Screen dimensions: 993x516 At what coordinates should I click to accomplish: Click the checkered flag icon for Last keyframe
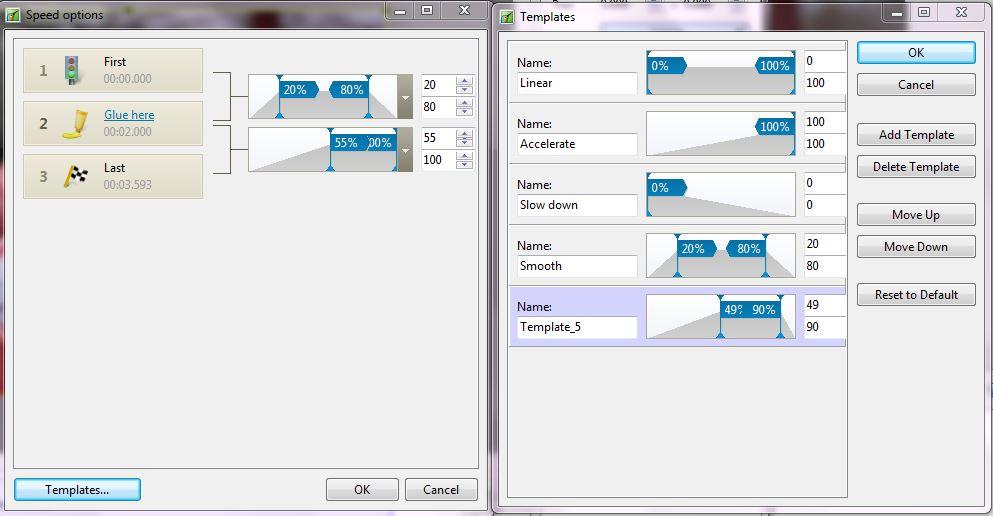click(x=75, y=176)
